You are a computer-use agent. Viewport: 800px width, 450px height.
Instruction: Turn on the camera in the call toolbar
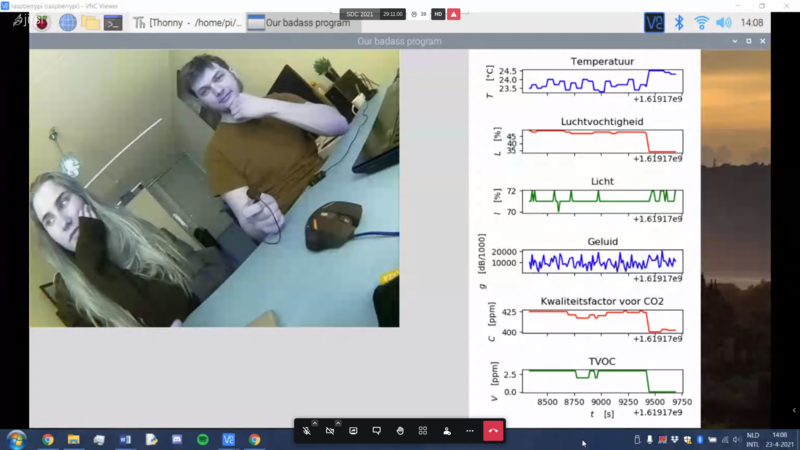pos(330,431)
